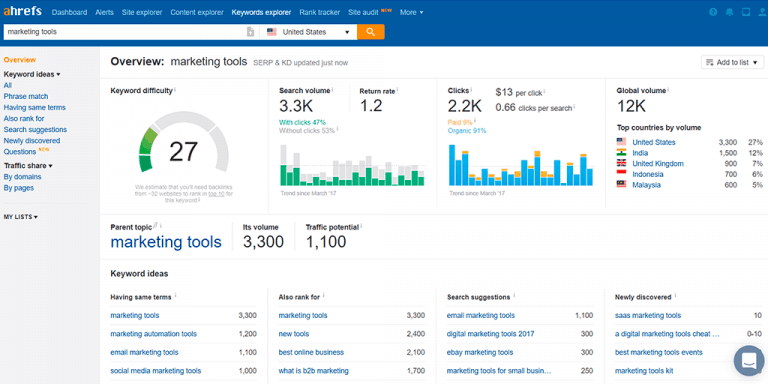Click the file upload icon in the search box
The height and width of the screenshot is (384, 768).
250,32
